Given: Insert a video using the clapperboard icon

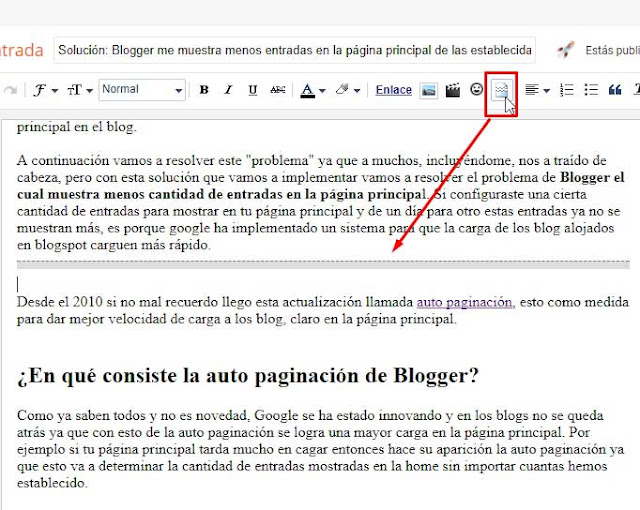Looking at the screenshot, I should [x=452, y=90].
